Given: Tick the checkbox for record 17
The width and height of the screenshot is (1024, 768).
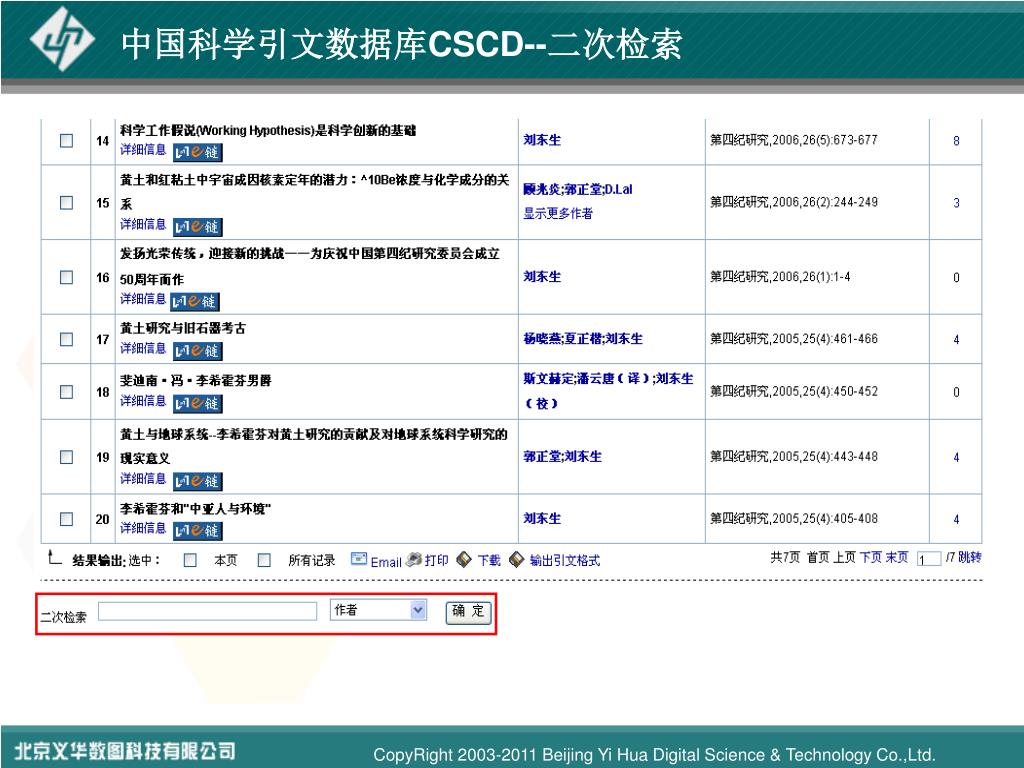Looking at the screenshot, I should pos(67,340).
